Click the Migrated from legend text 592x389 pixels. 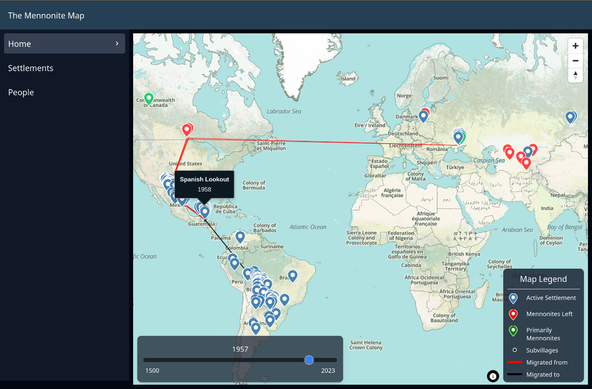(x=547, y=362)
